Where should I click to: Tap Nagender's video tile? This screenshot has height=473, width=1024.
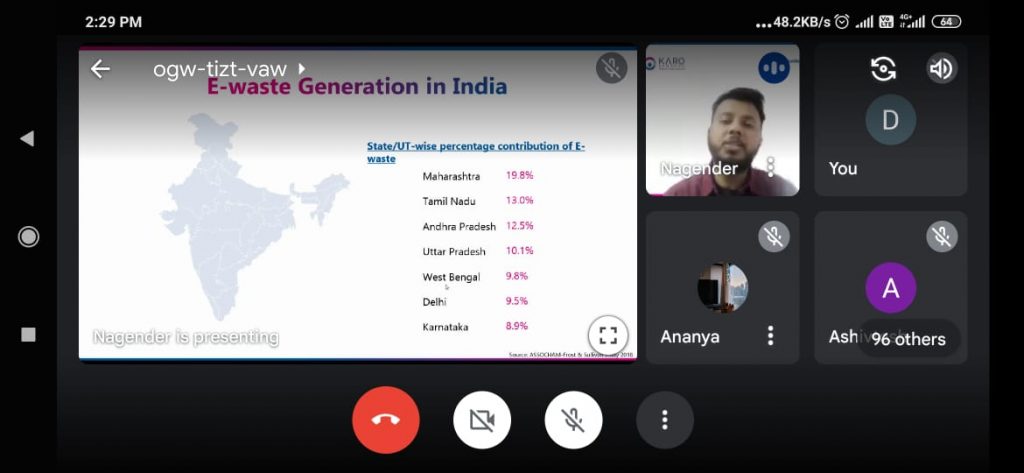pyautogui.click(x=722, y=120)
